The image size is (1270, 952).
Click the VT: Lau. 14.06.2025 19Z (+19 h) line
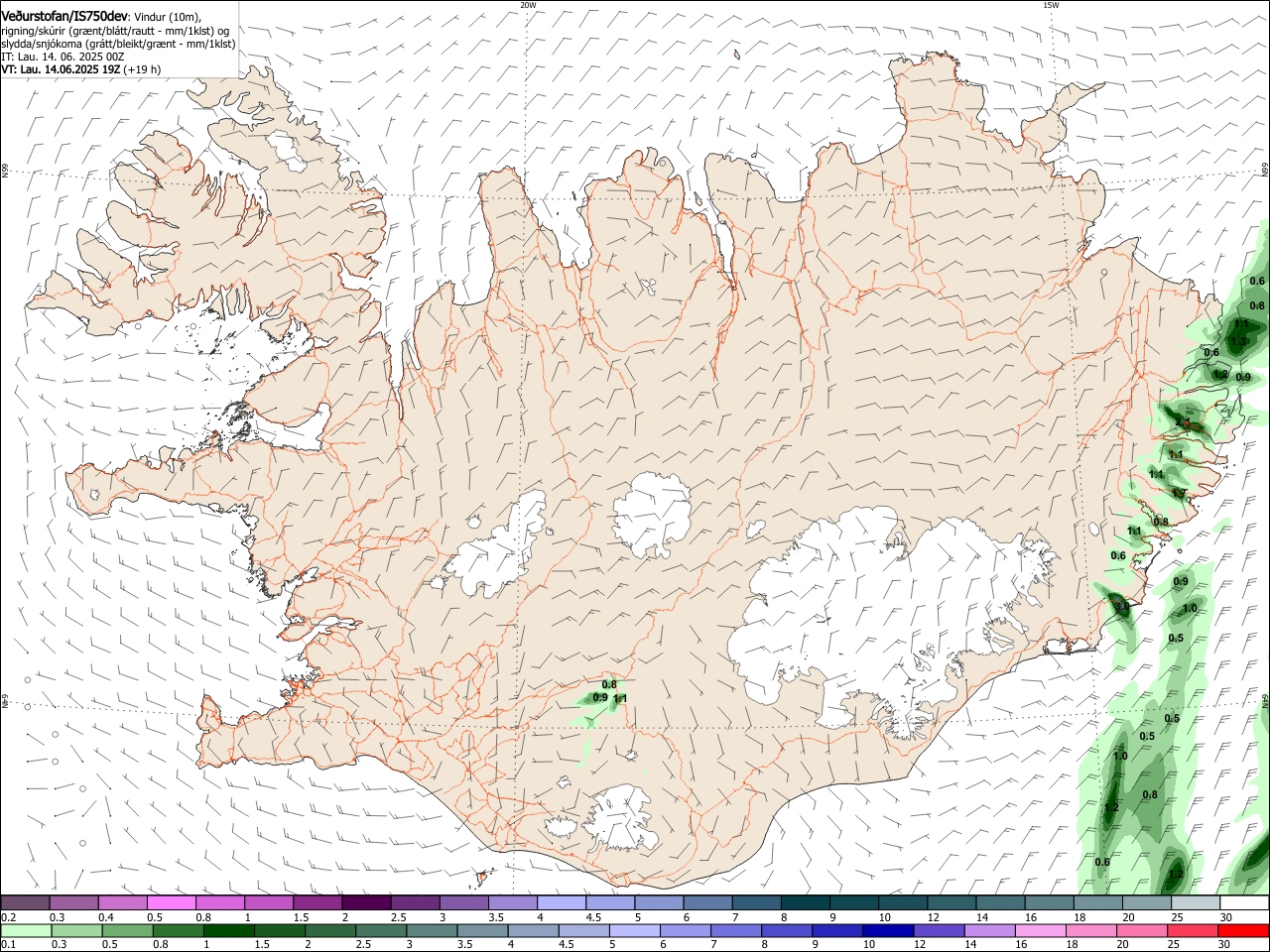[x=80, y=70]
